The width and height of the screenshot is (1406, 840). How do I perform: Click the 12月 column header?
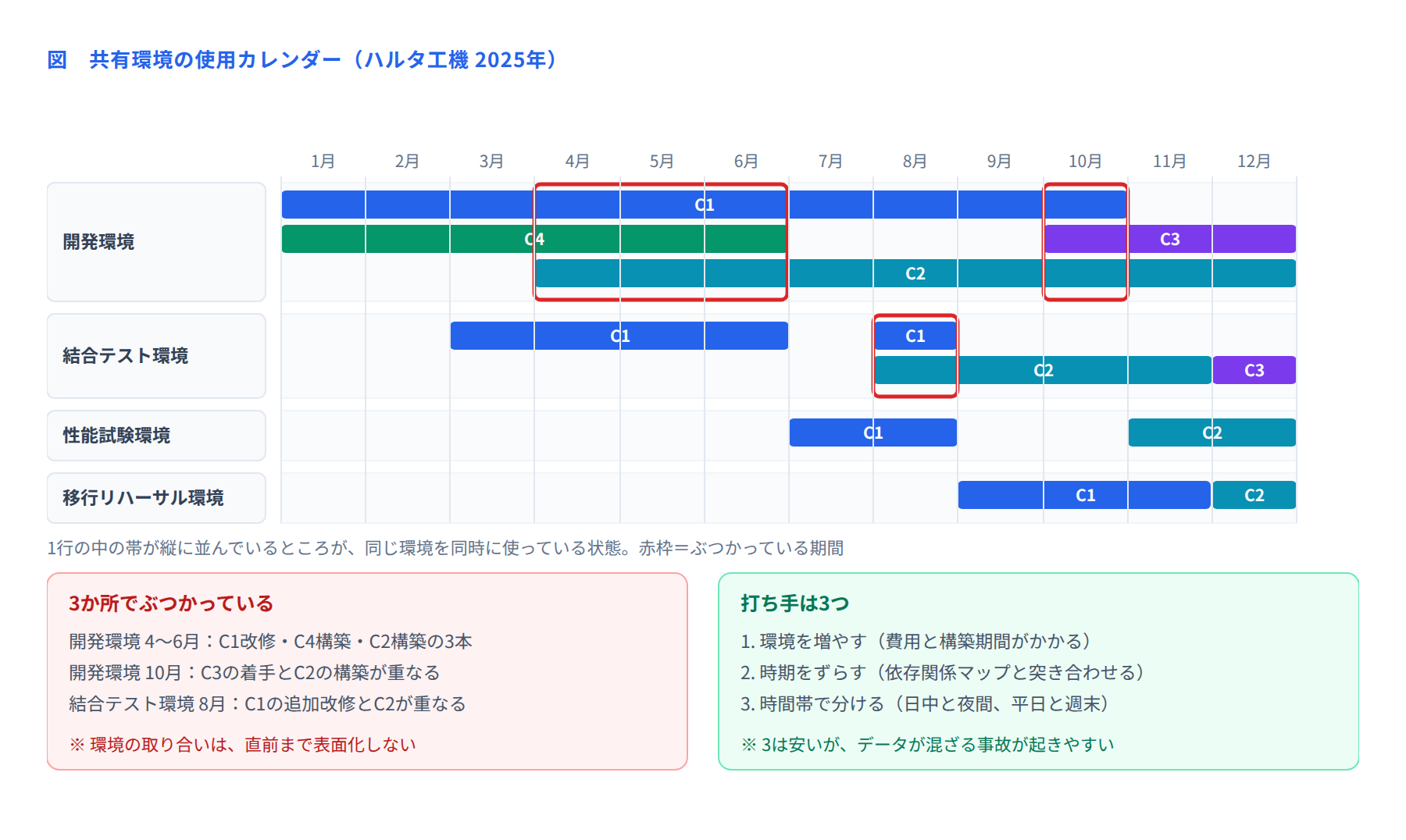(1254, 162)
